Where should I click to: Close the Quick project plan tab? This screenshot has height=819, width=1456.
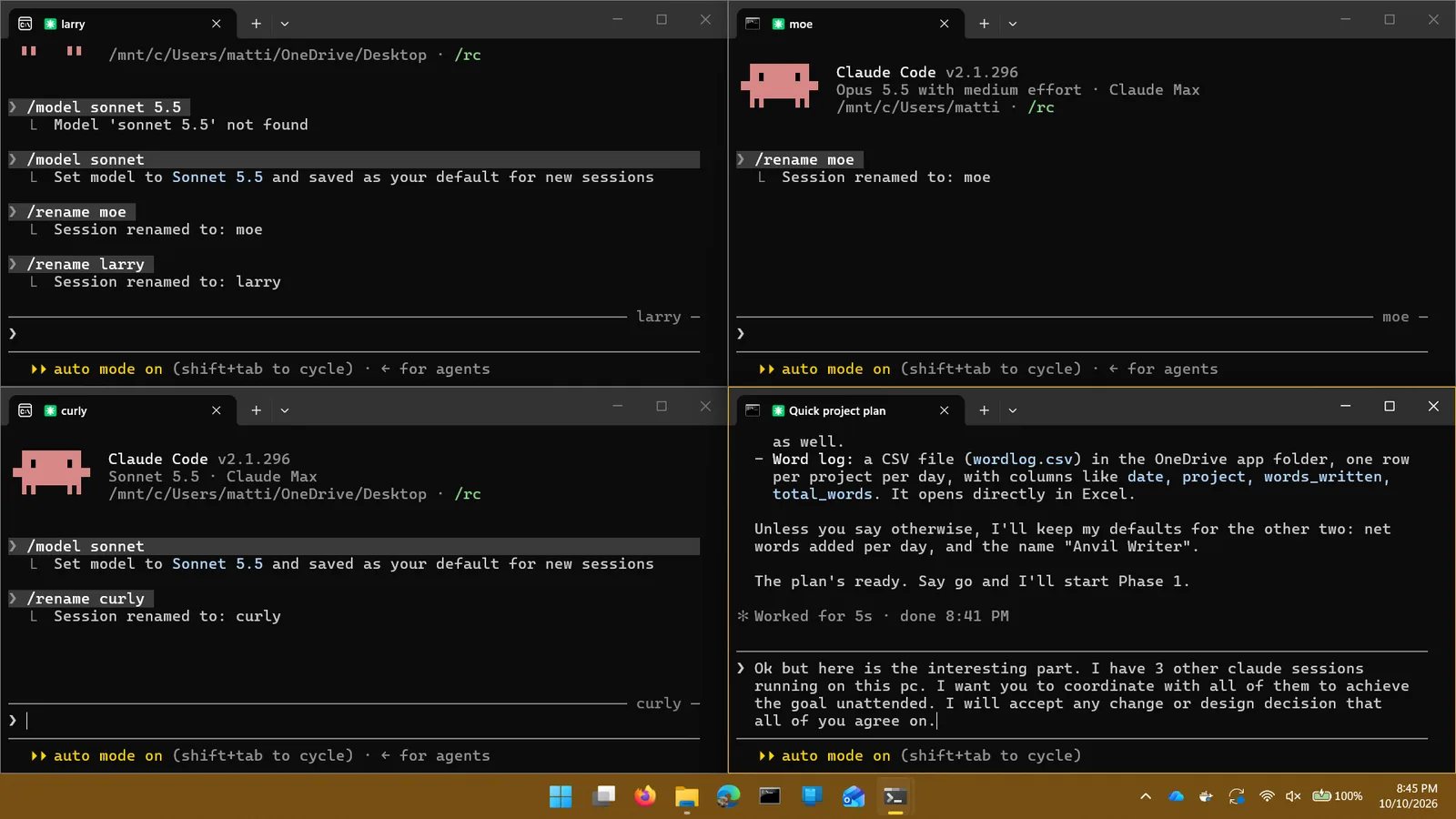pos(945,410)
